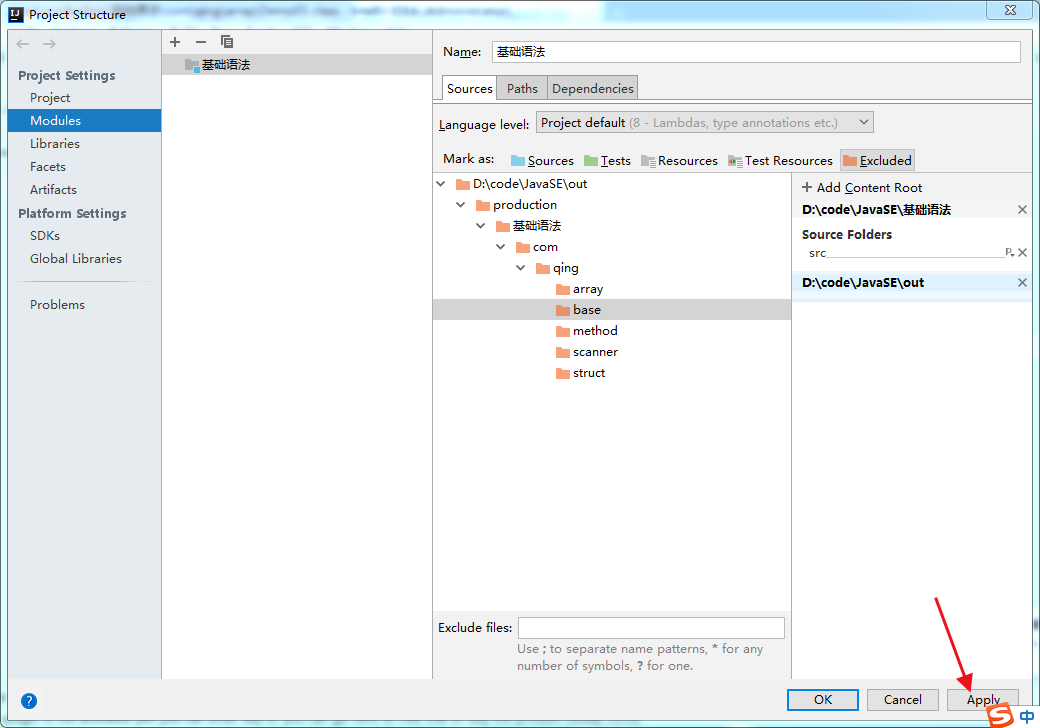
Task: Select the com folder
Action: click(545, 247)
